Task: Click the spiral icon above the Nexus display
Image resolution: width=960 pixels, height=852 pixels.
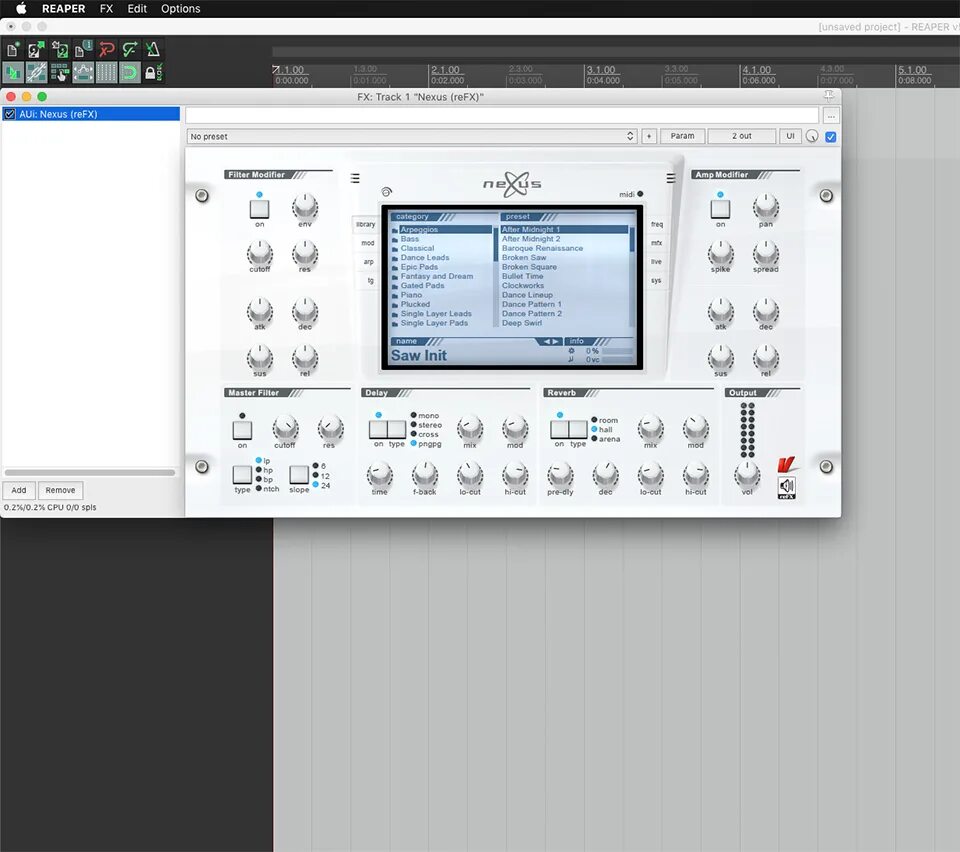Action: tap(386, 192)
